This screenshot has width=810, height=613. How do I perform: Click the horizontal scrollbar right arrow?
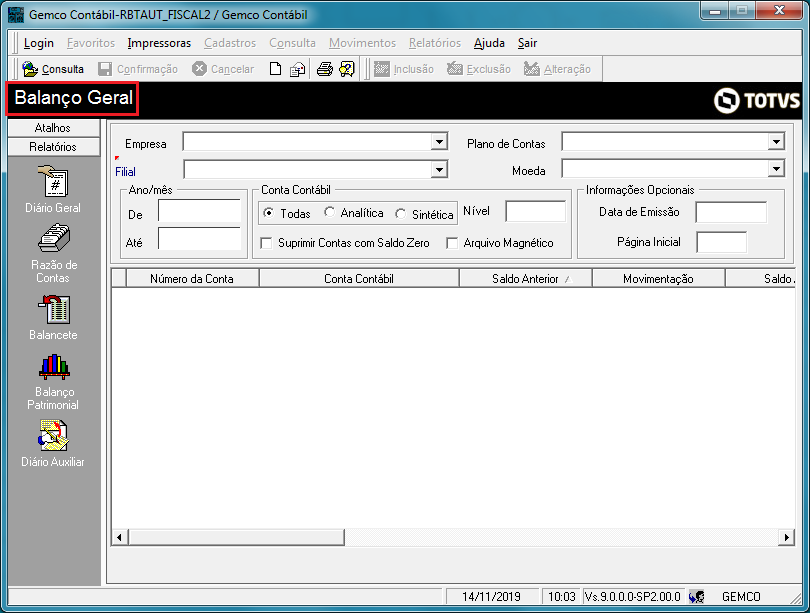point(786,537)
